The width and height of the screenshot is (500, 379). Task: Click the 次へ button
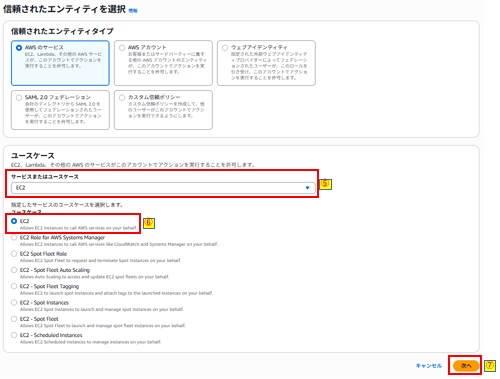(x=466, y=366)
